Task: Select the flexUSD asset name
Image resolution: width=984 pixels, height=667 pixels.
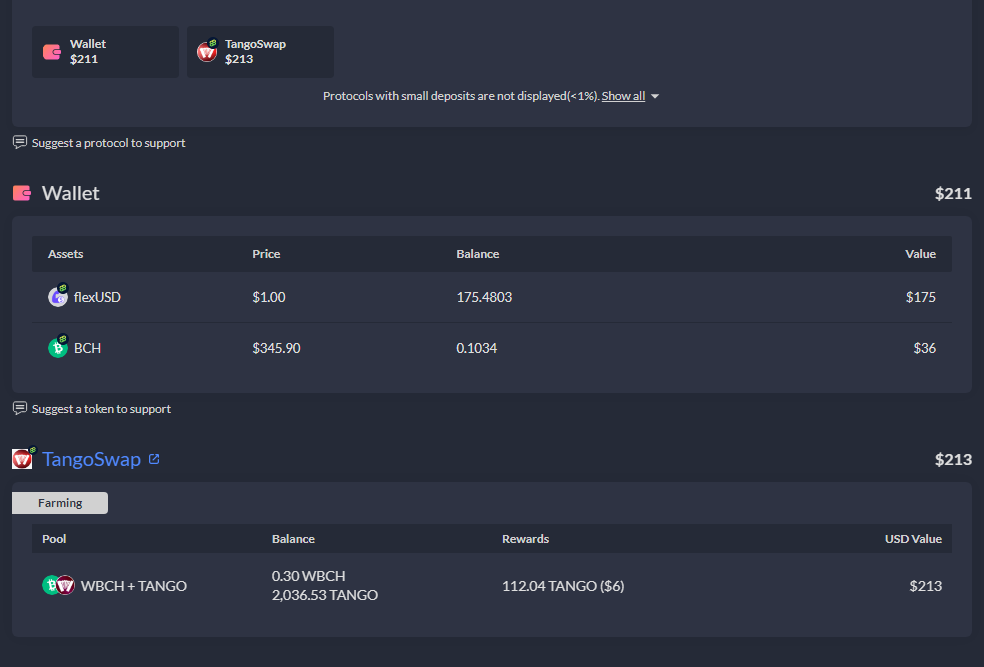Action: (x=97, y=297)
